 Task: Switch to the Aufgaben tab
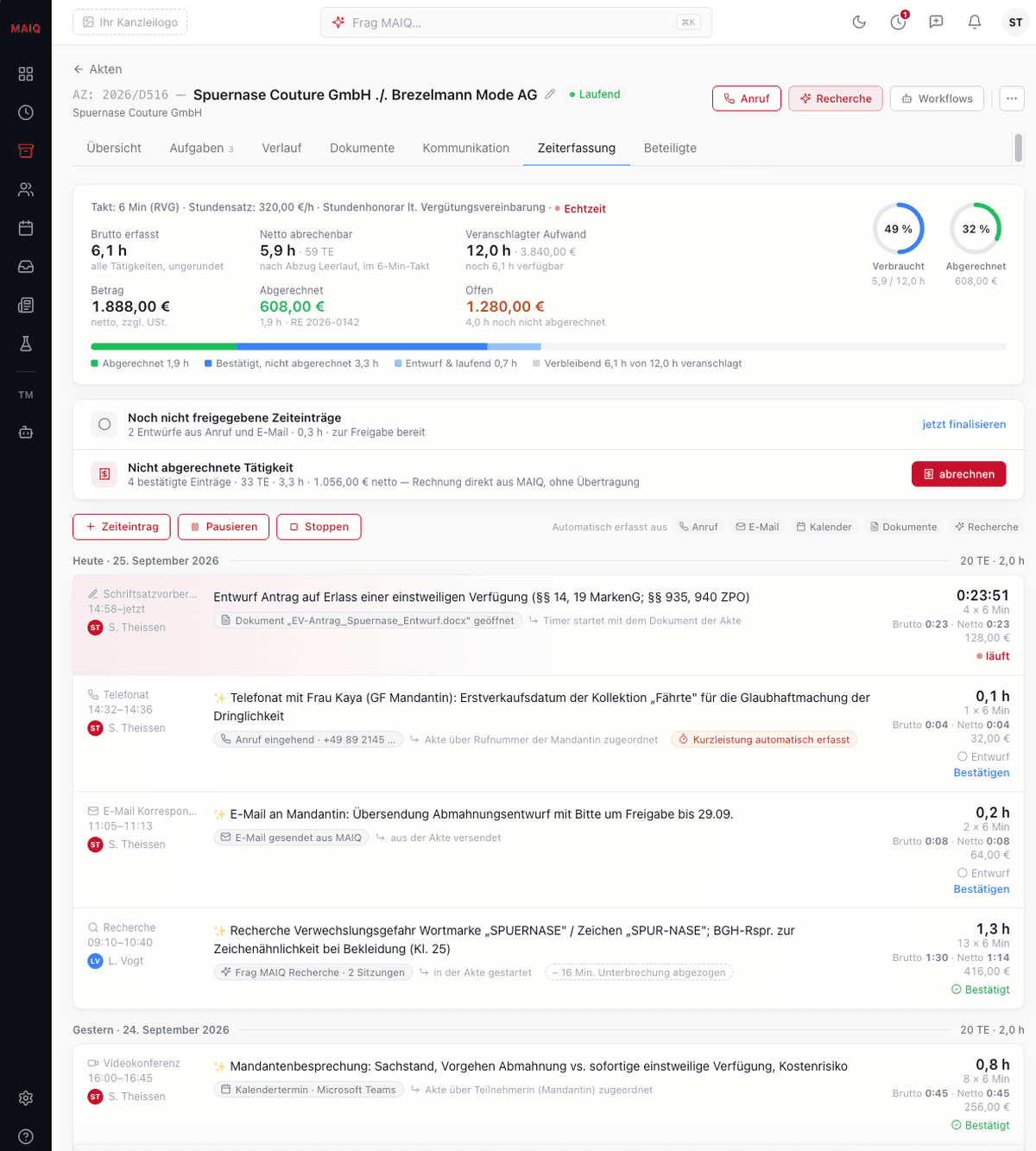tap(201, 149)
